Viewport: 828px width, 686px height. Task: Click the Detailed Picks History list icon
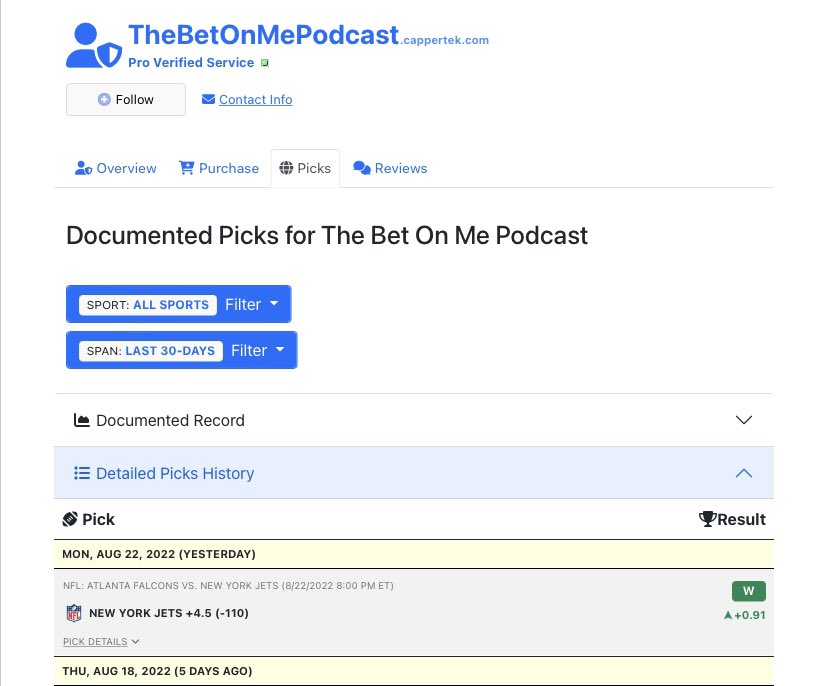81,473
